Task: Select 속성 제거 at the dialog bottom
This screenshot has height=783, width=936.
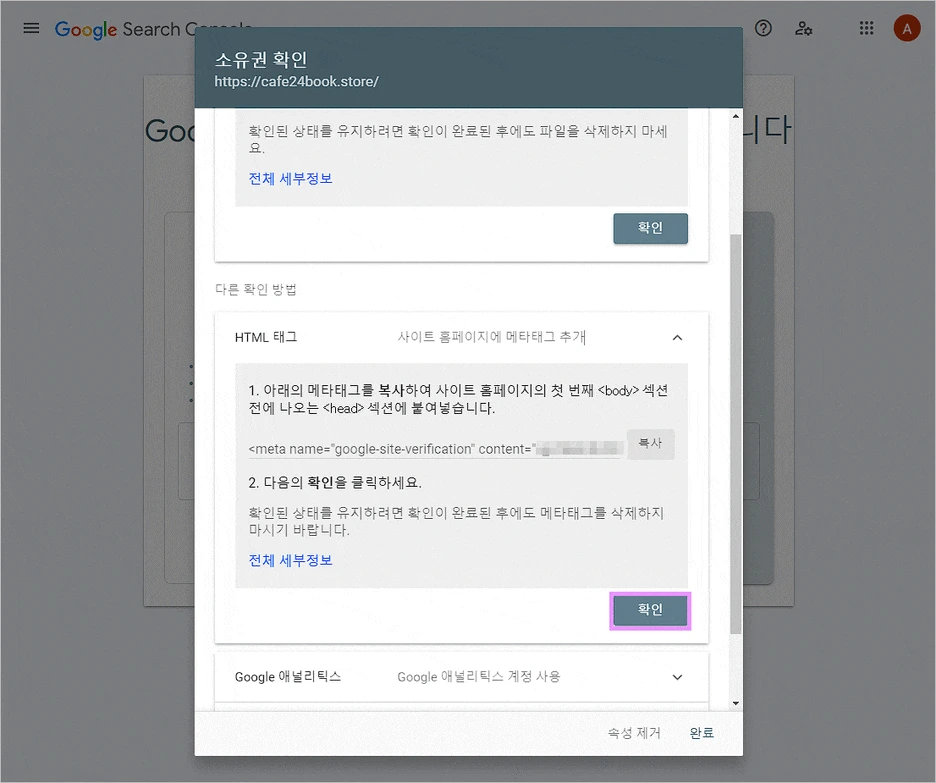Action: tap(634, 732)
